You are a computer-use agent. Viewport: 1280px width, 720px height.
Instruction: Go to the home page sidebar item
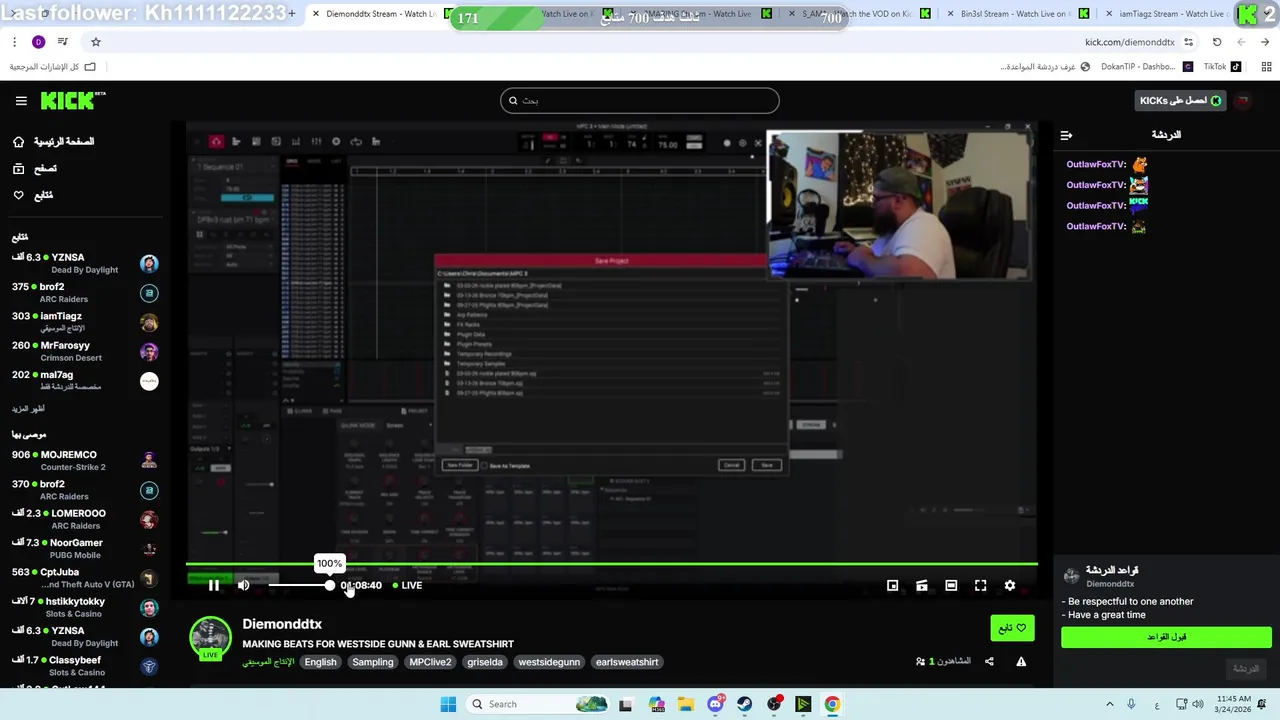(53, 142)
